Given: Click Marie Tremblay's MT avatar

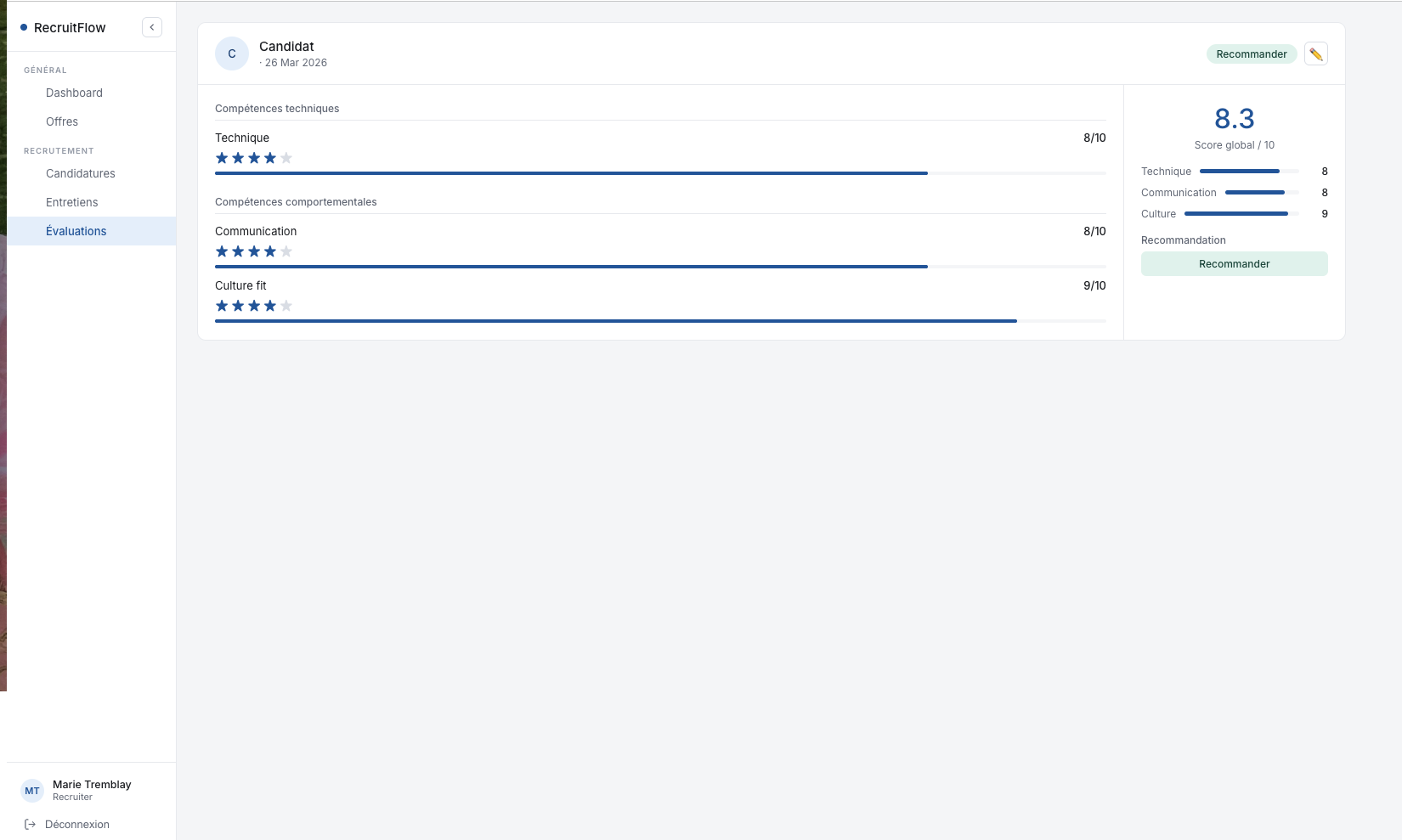Looking at the screenshot, I should [x=31, y=791].
